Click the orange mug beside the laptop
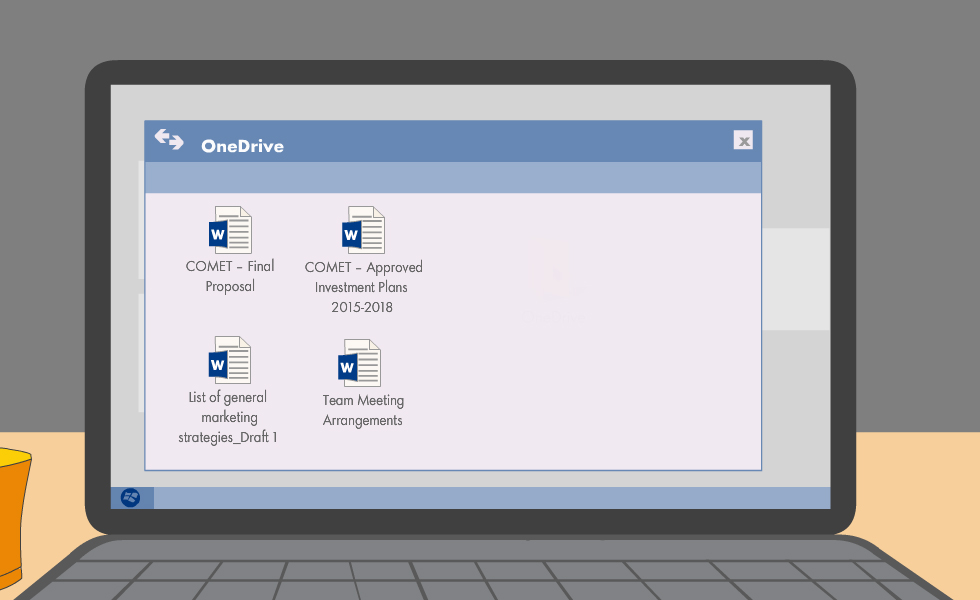The image size is (980, 600). pyautogui.click(x=10, y=520)
